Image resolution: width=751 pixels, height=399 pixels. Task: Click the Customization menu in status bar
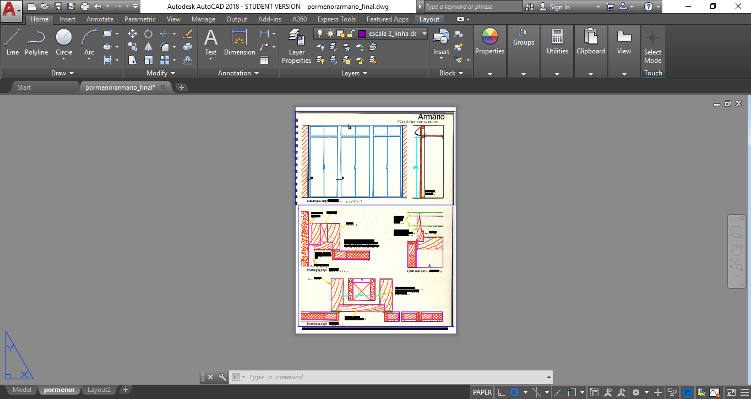(x=744, y=392)
